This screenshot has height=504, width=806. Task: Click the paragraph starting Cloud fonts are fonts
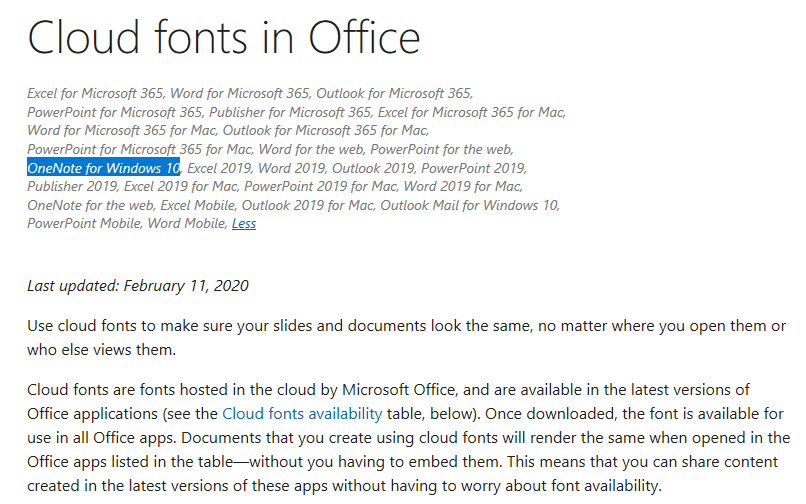(409, 438)
